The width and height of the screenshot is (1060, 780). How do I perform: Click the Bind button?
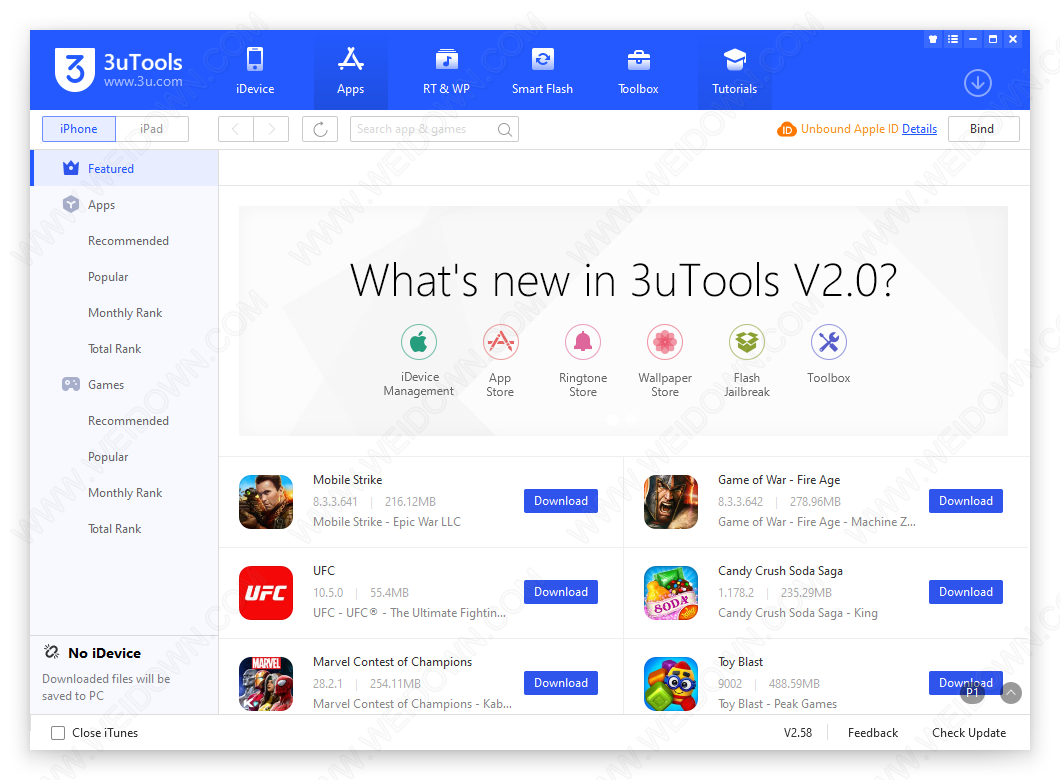pos(984,129)
